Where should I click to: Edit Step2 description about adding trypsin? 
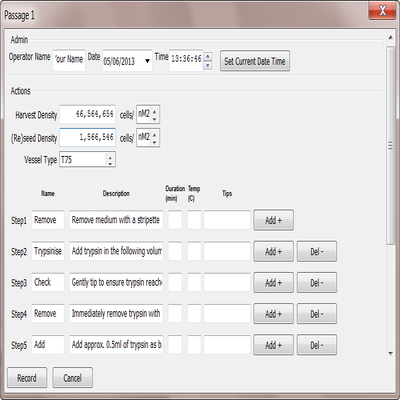click(116, 251)
